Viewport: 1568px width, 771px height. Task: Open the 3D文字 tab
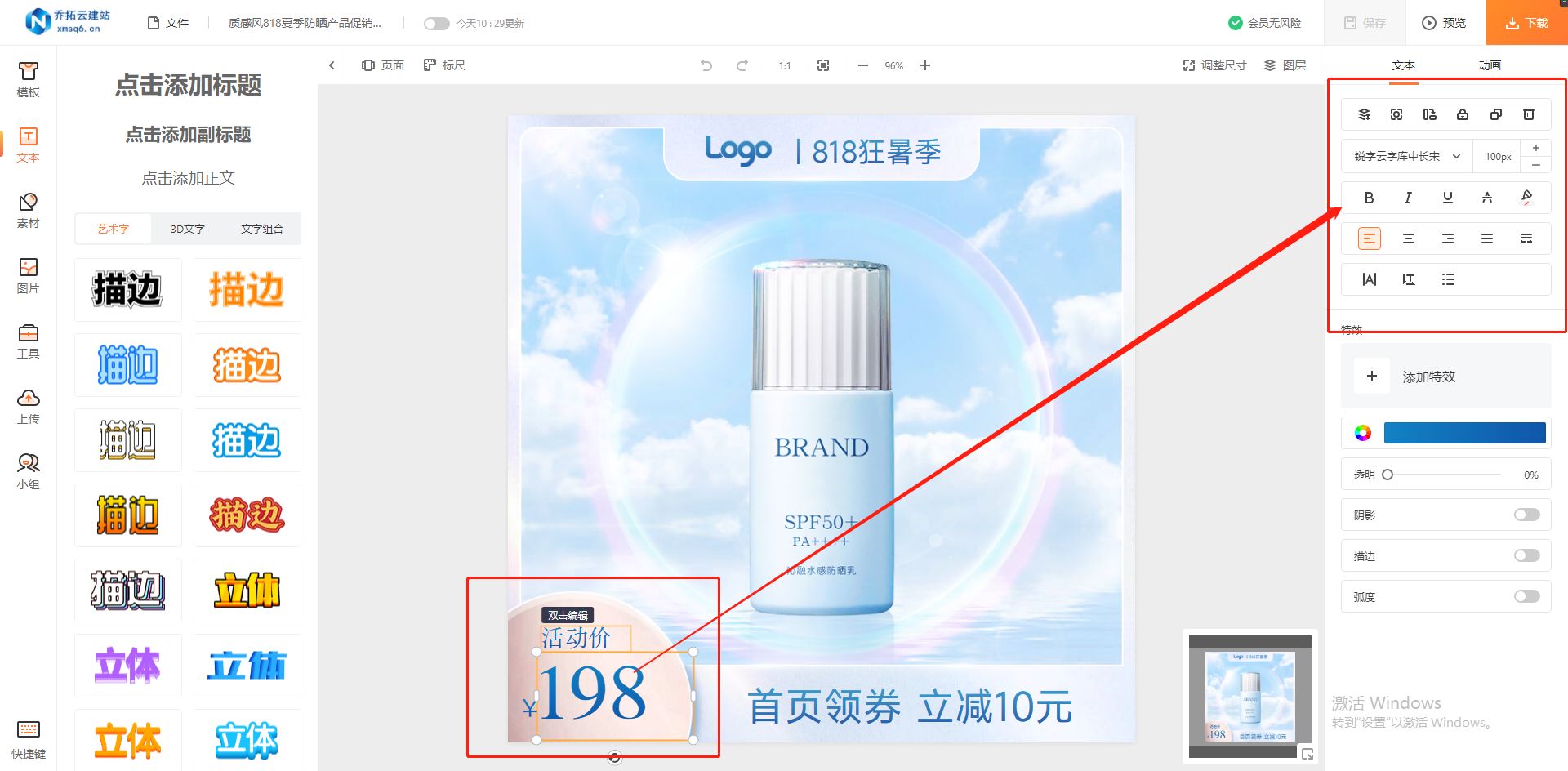(x=187, y=229)
